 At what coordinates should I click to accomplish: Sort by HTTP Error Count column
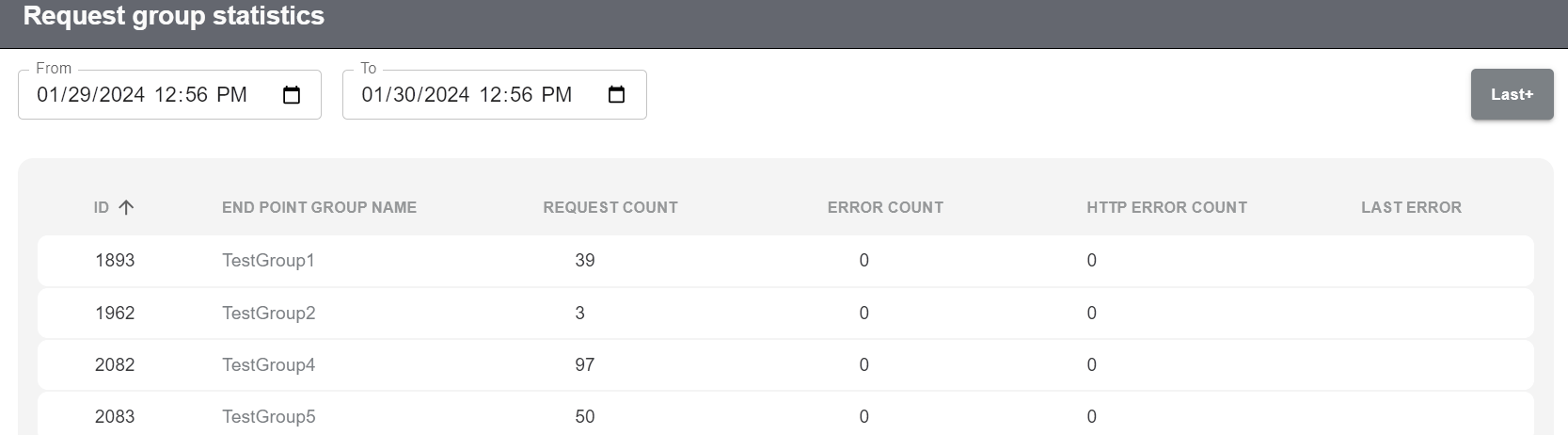click(x=1166, y=207)
